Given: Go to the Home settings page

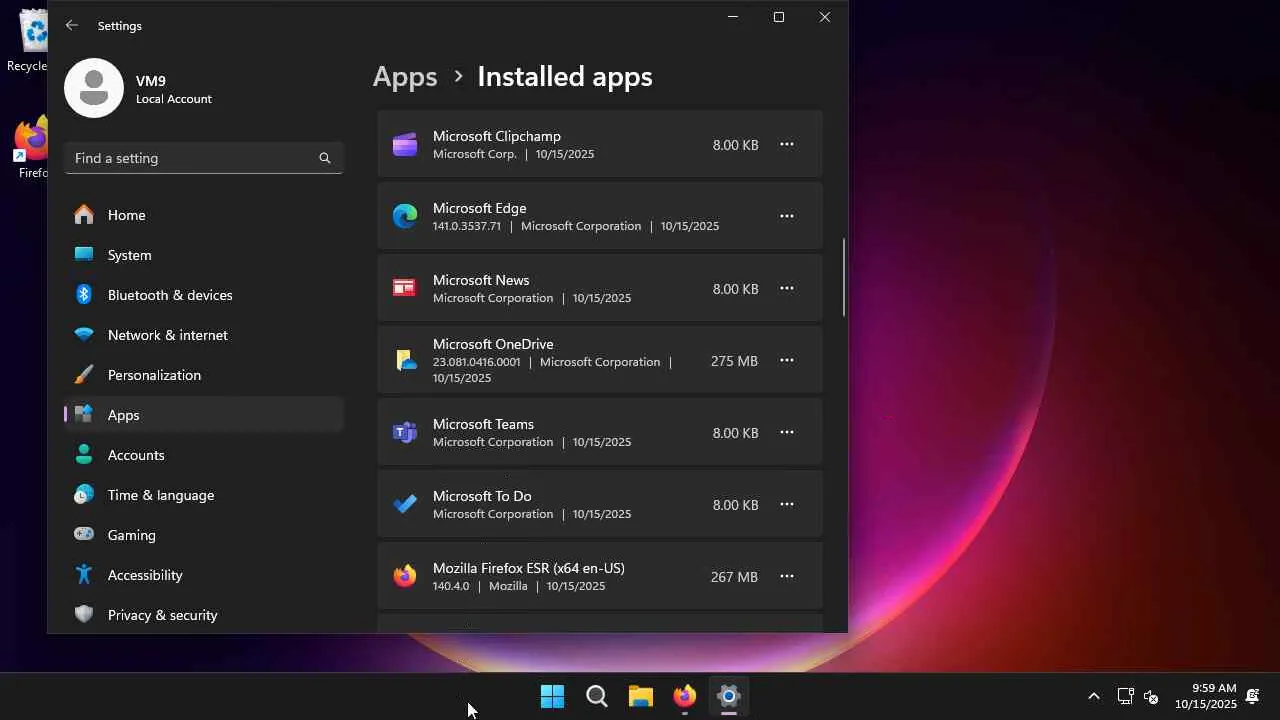Looking at the screenshot, I should click(204, 215).
